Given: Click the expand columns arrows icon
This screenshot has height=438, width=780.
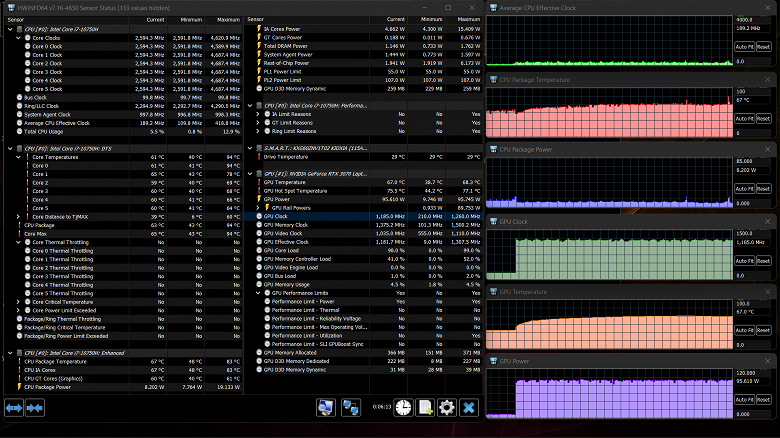Looking at the screenshot, I should point(15,408).
